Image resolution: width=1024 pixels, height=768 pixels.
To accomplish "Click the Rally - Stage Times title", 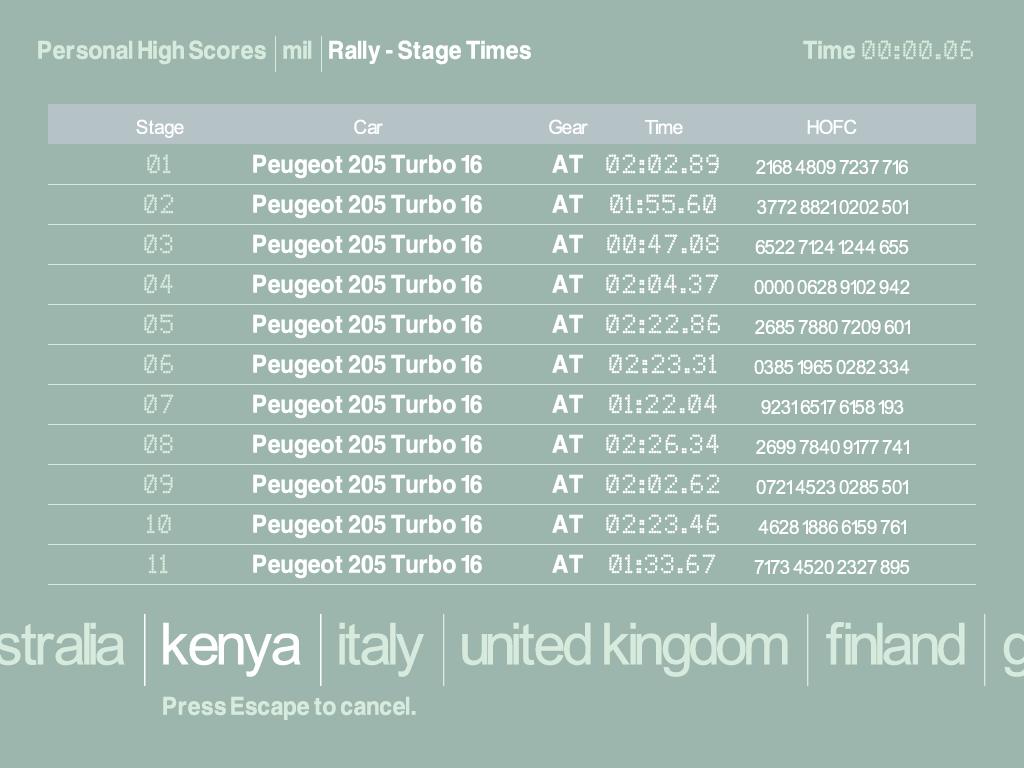I will 429,51.
